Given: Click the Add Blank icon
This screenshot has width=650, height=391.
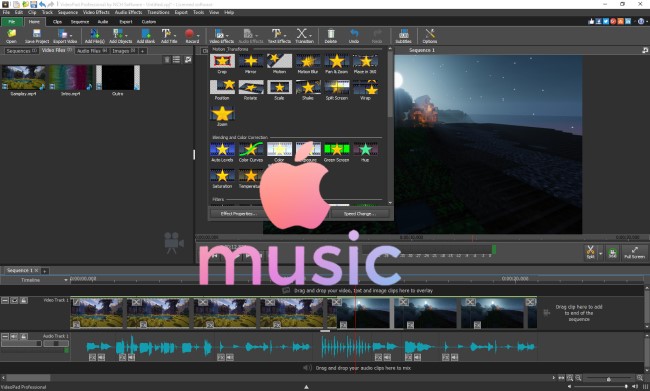Looking at the screenshot, I should [x=146, y=35].
